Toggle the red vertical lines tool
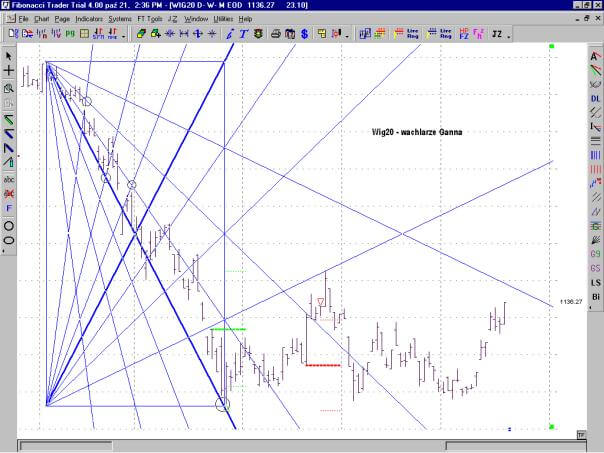Screen dimensions: 604x453 pos(595,170)
